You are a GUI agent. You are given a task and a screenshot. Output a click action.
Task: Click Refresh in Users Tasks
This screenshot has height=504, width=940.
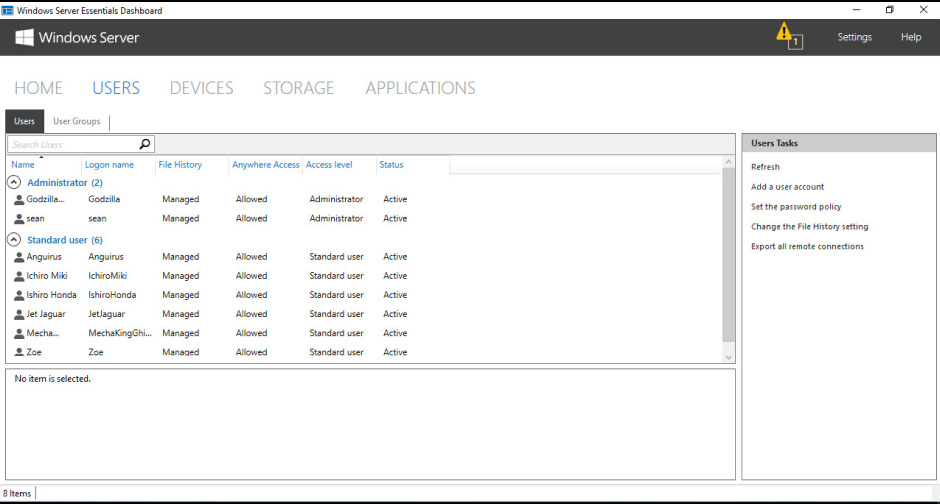click(x=765, y=167)
